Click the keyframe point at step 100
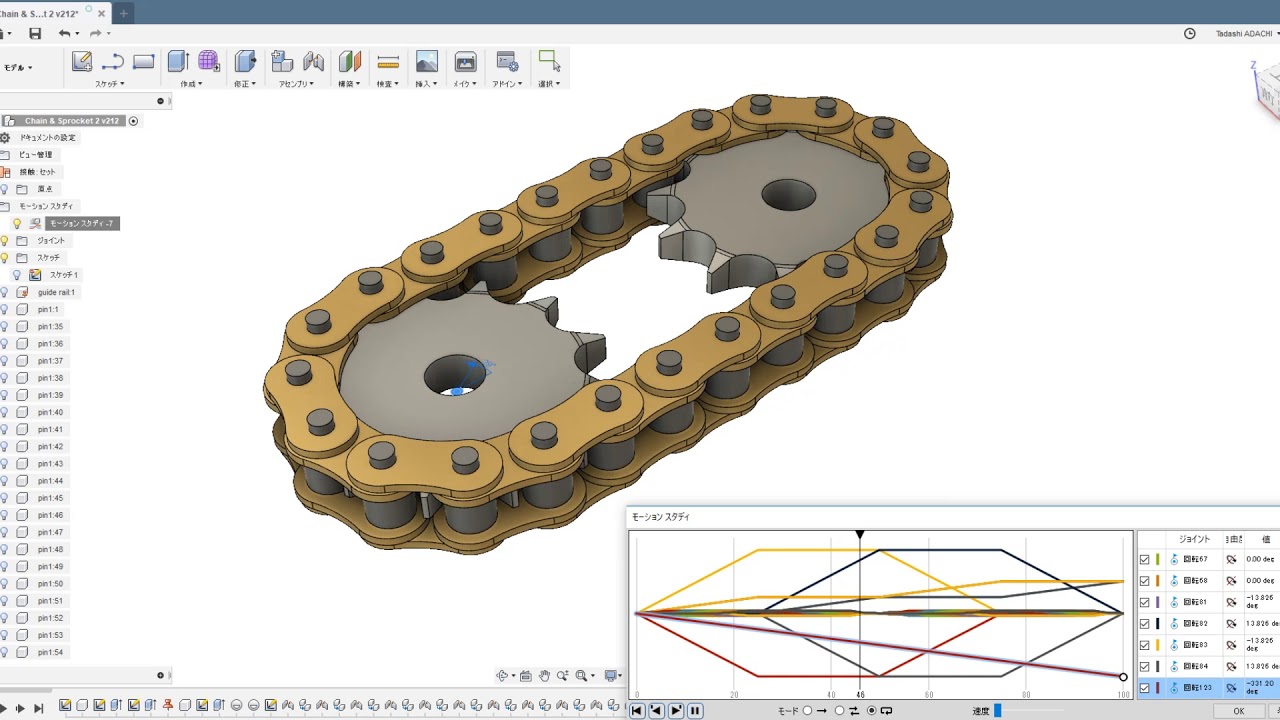The height and width of the screenshot is (720, 1280). (x=1123, y=677)
